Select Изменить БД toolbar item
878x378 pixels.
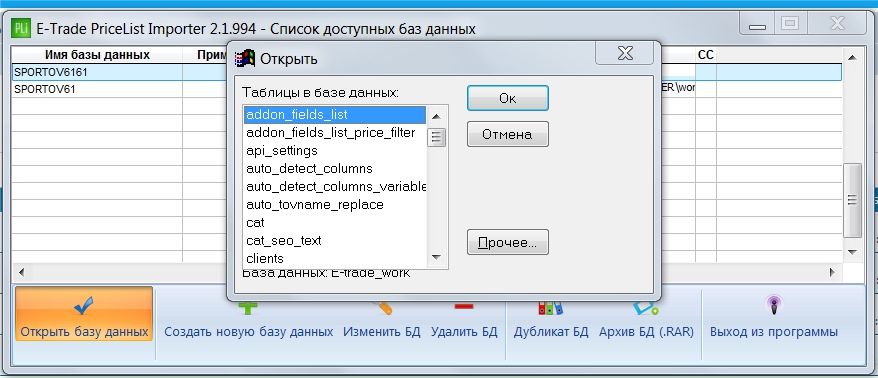[381, 332]
